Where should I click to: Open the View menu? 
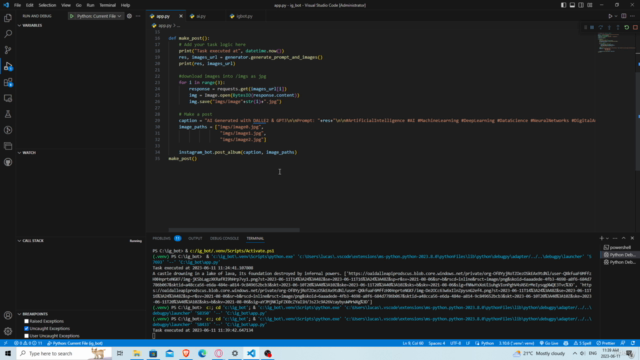[66, 5]
